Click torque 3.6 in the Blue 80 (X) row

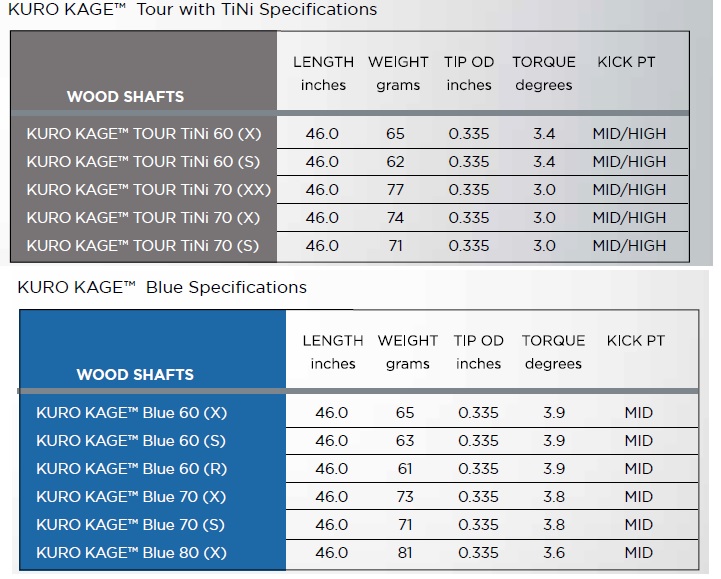pyautogui.click(x=554, y=553)
